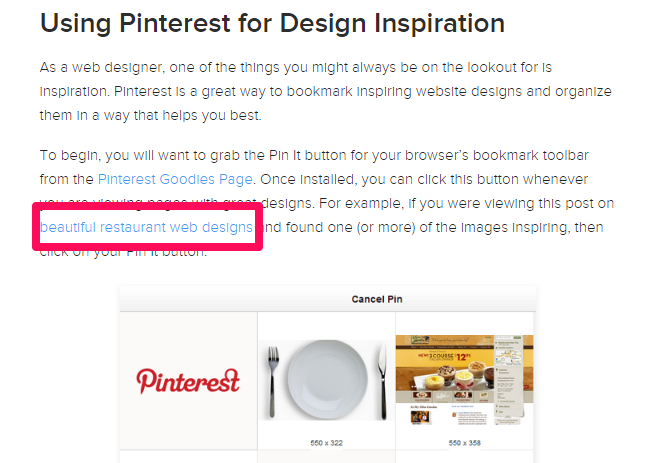Click the paragraph starting with As a web designer

point(325,91)
